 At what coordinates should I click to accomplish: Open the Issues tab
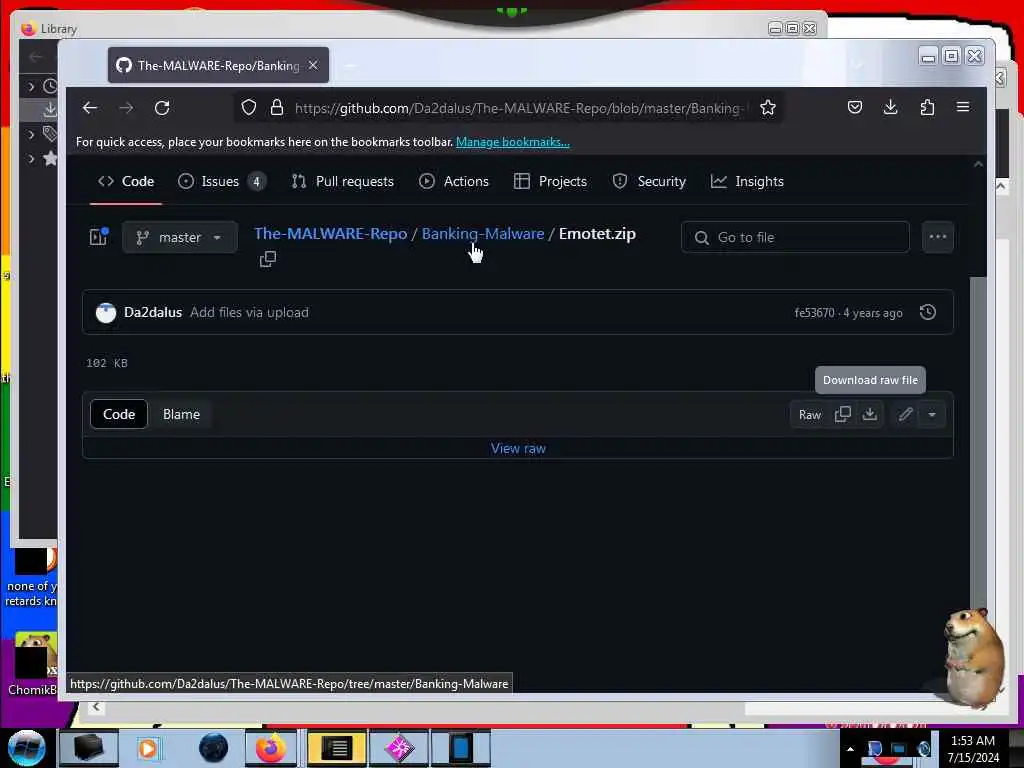(222, 182)
